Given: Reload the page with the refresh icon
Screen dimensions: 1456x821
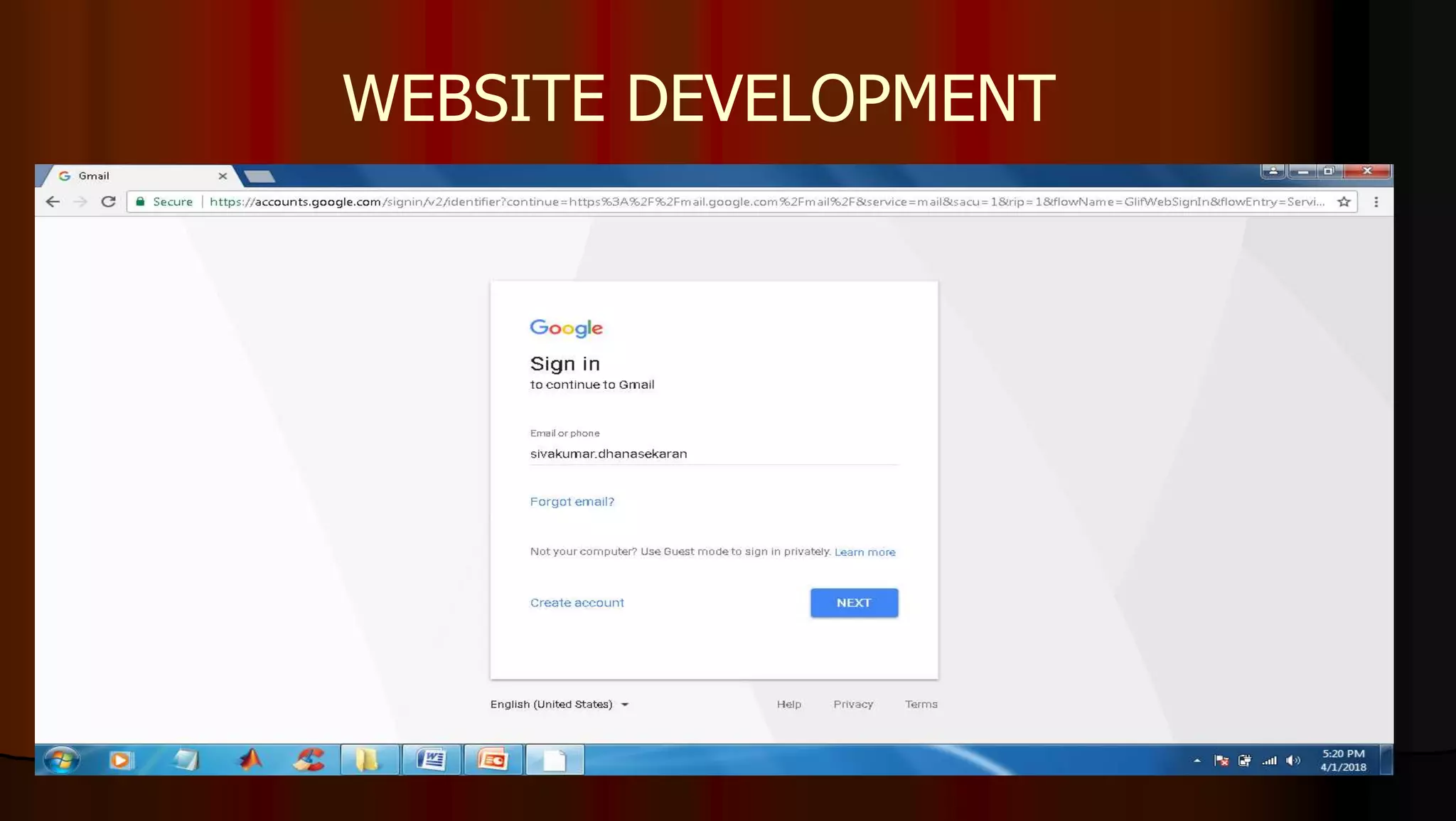Looking at the screenshot, I should click(108, 202).
